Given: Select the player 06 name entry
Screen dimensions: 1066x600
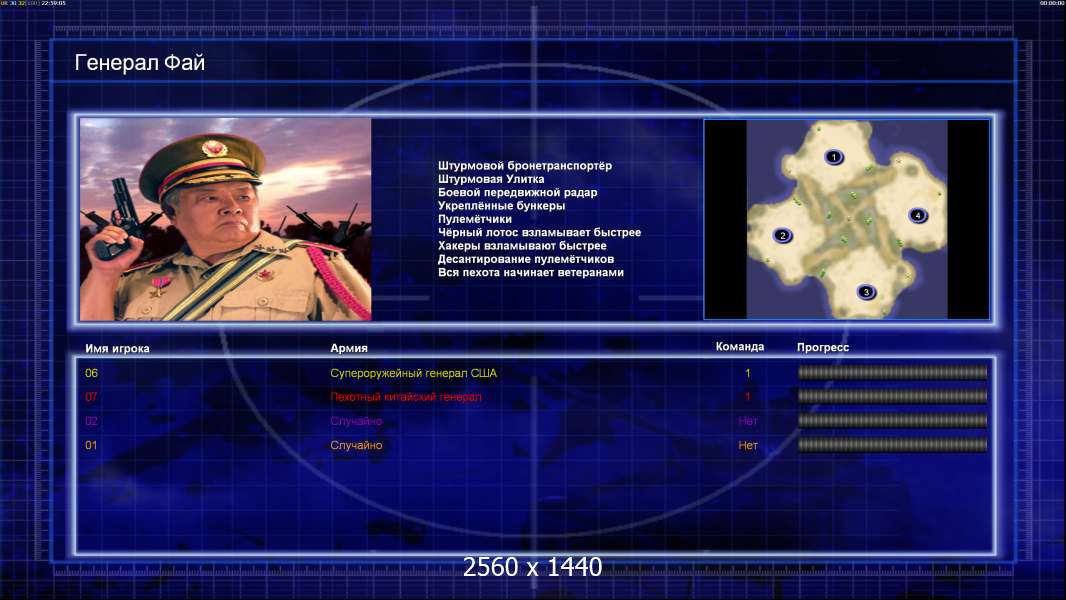Looking at the screenshot, I should coord(92,373).
